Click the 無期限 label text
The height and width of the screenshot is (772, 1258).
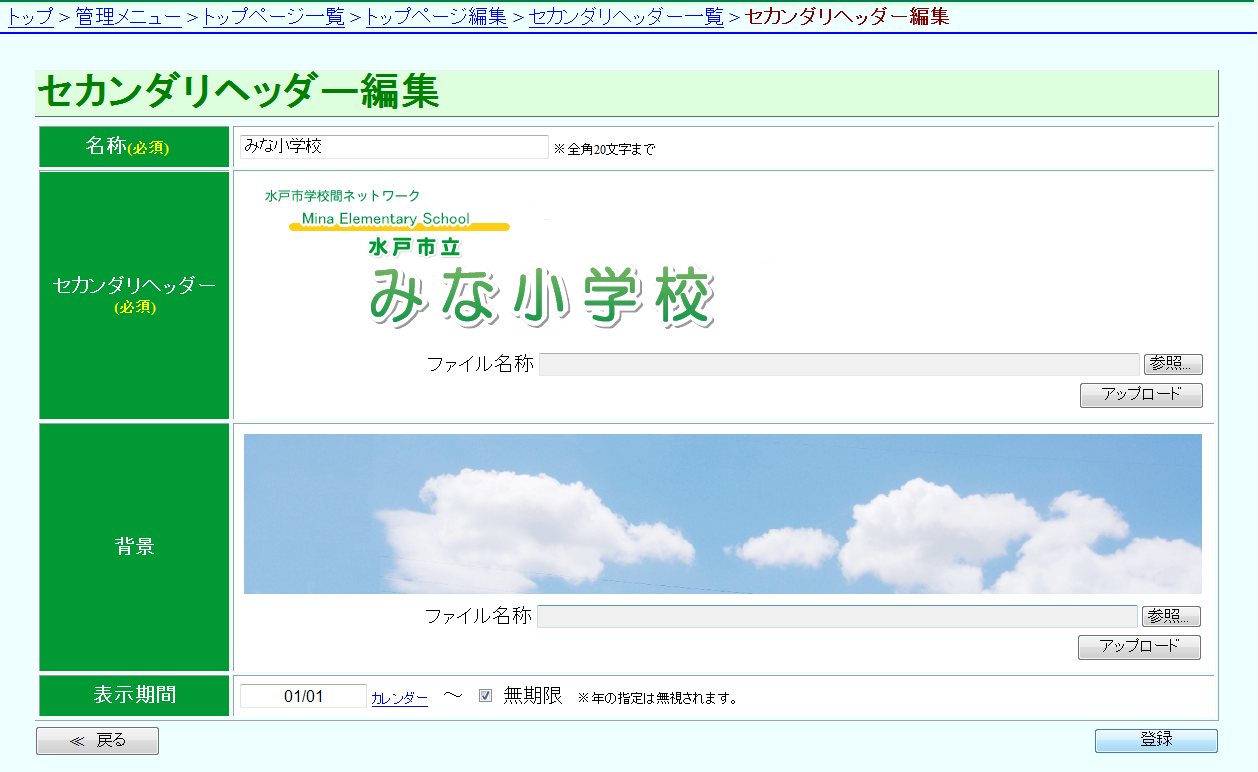tap(533, 695)
